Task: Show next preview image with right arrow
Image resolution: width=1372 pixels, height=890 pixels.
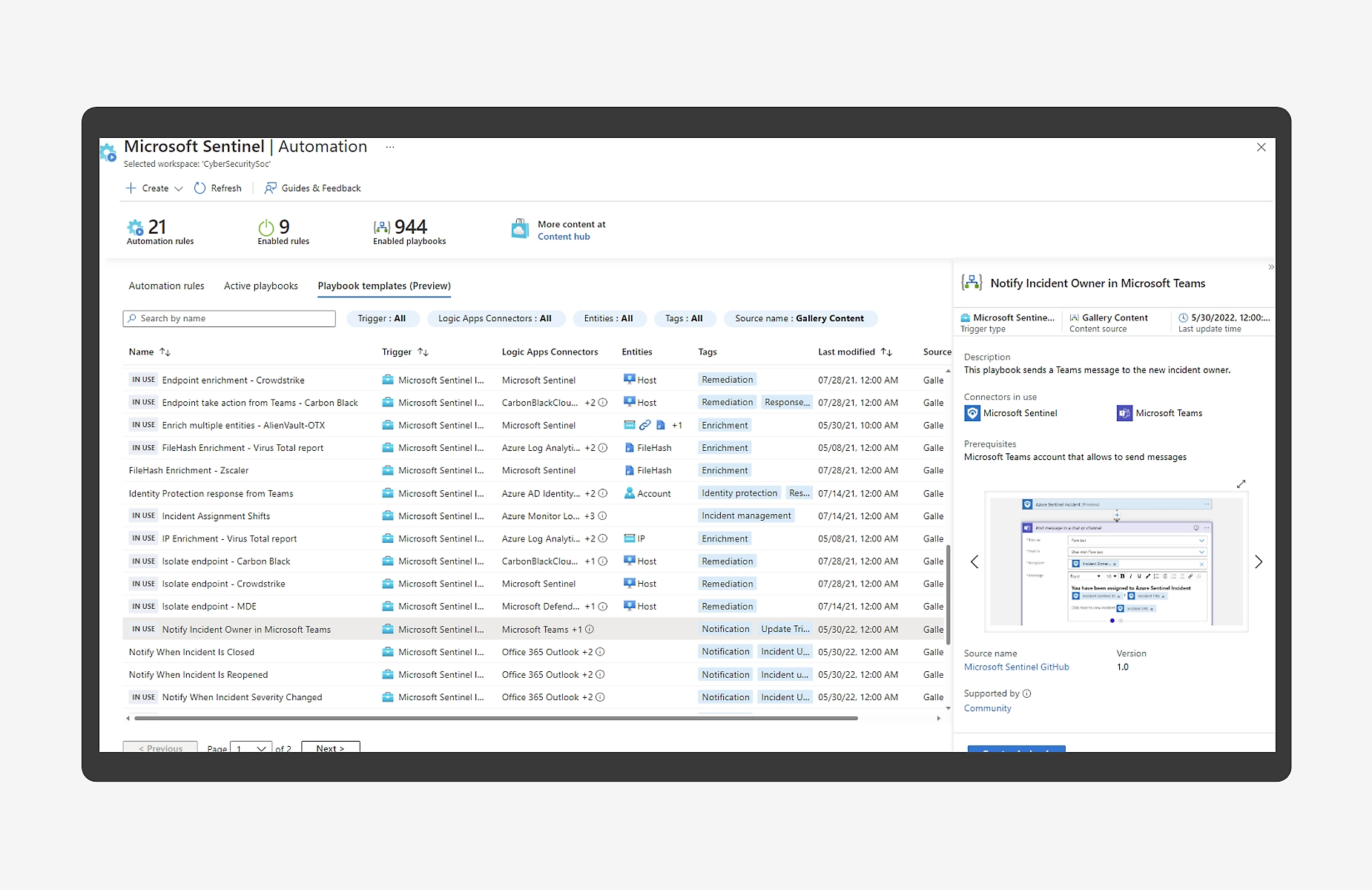Action: 1258,562
